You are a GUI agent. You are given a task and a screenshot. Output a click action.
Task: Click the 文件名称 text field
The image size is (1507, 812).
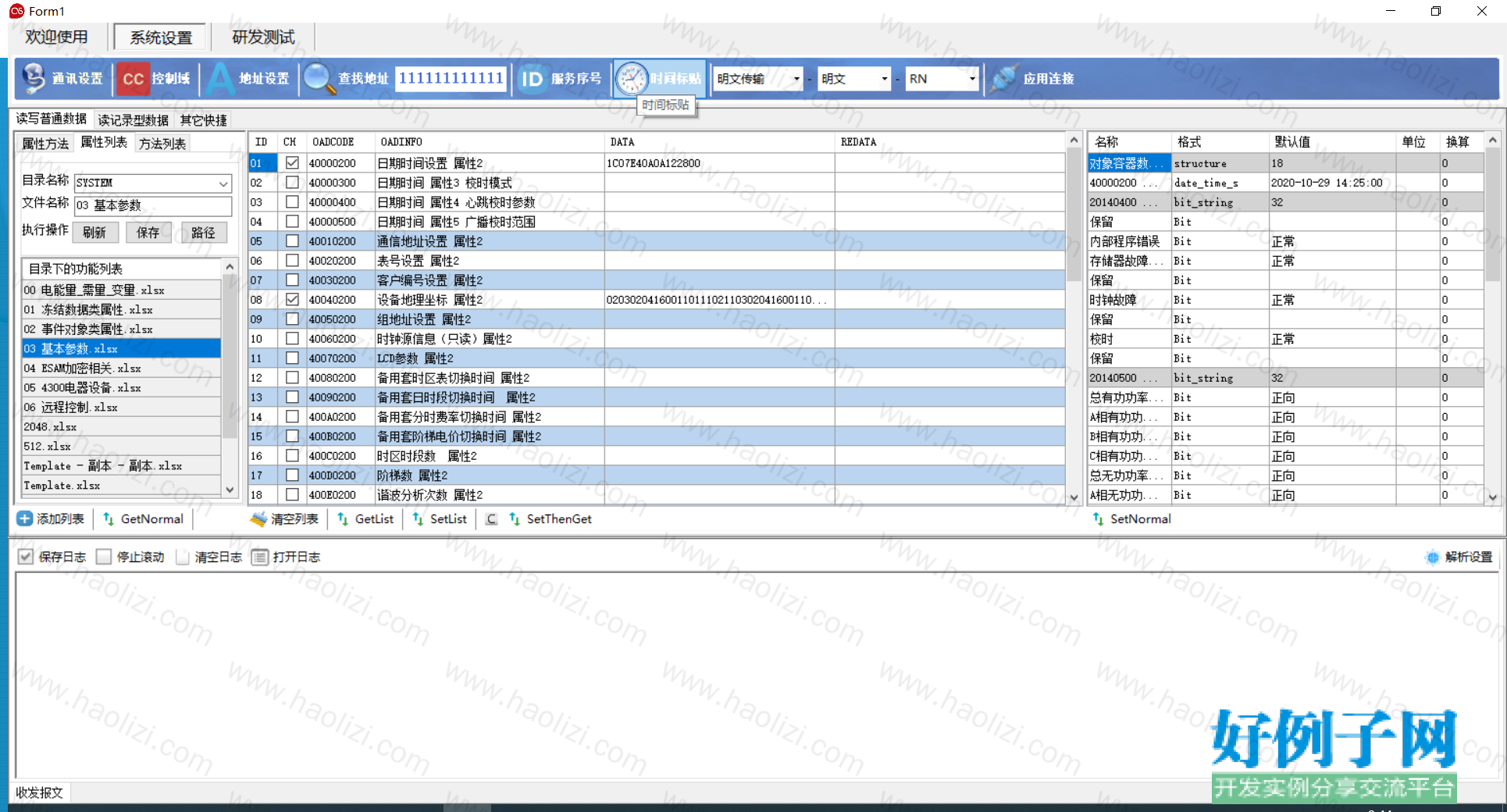(153, 205)
